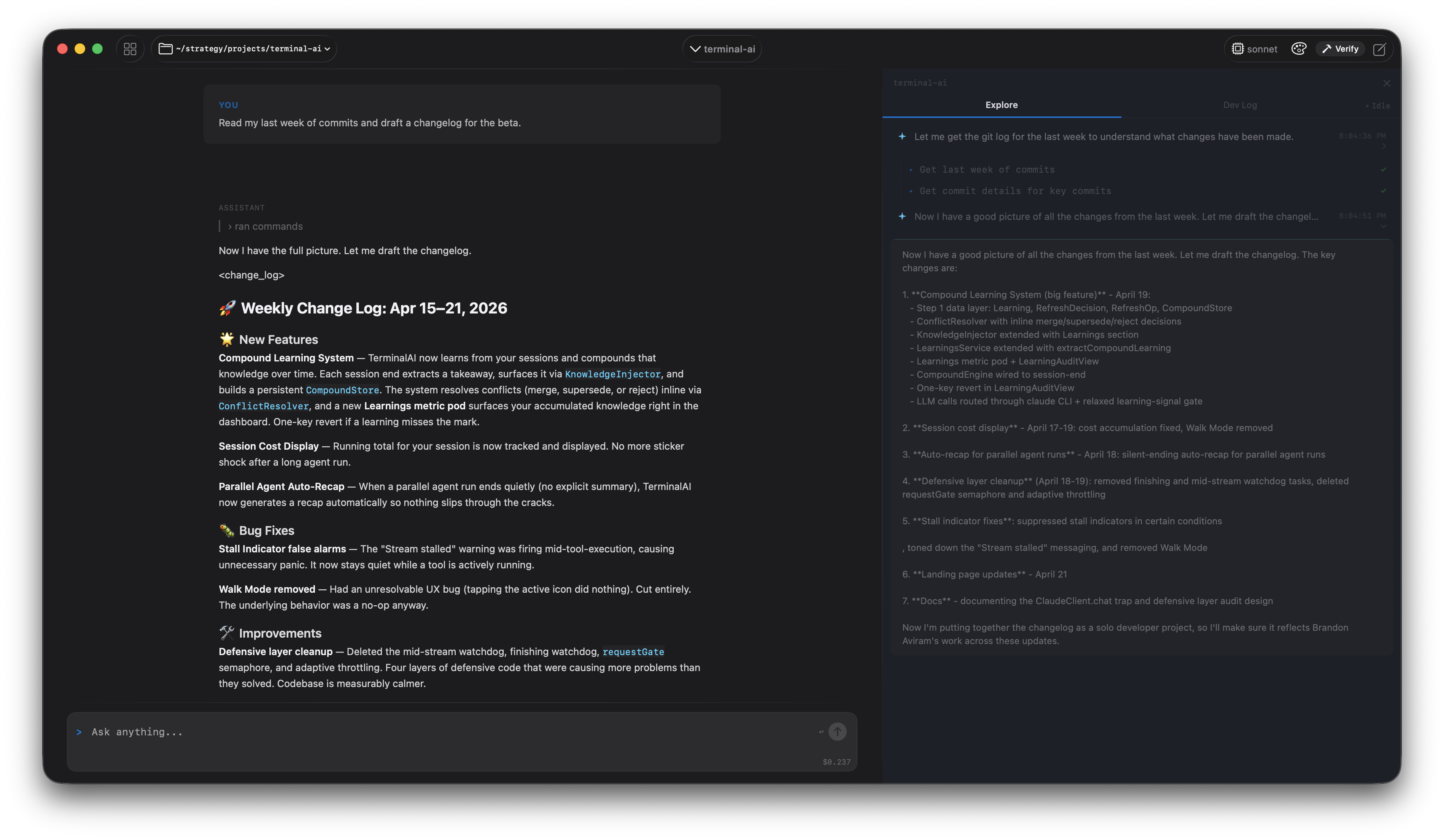Expand the terminal-ai session dropdown in title bar

pos(722,49)
